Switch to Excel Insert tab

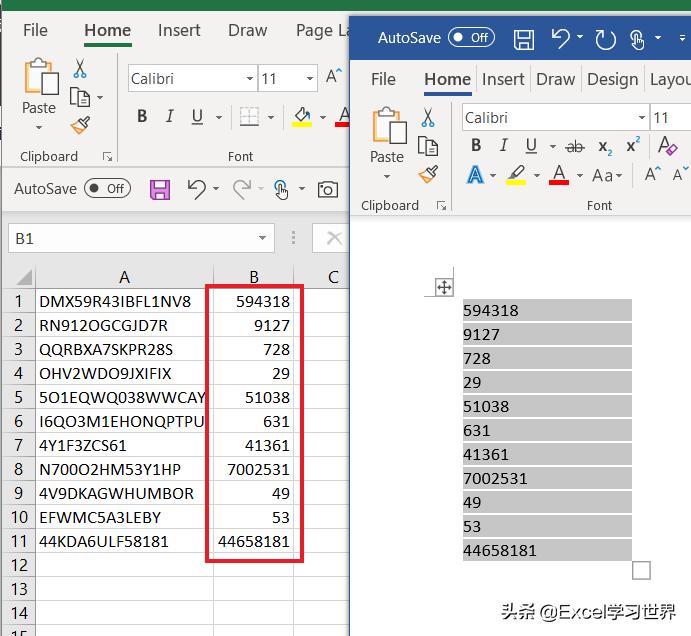coord(179,30)
